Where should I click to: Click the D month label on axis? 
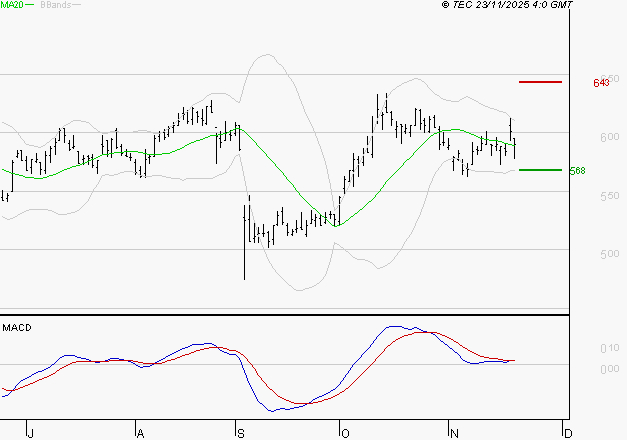click(x=568, y=433)
